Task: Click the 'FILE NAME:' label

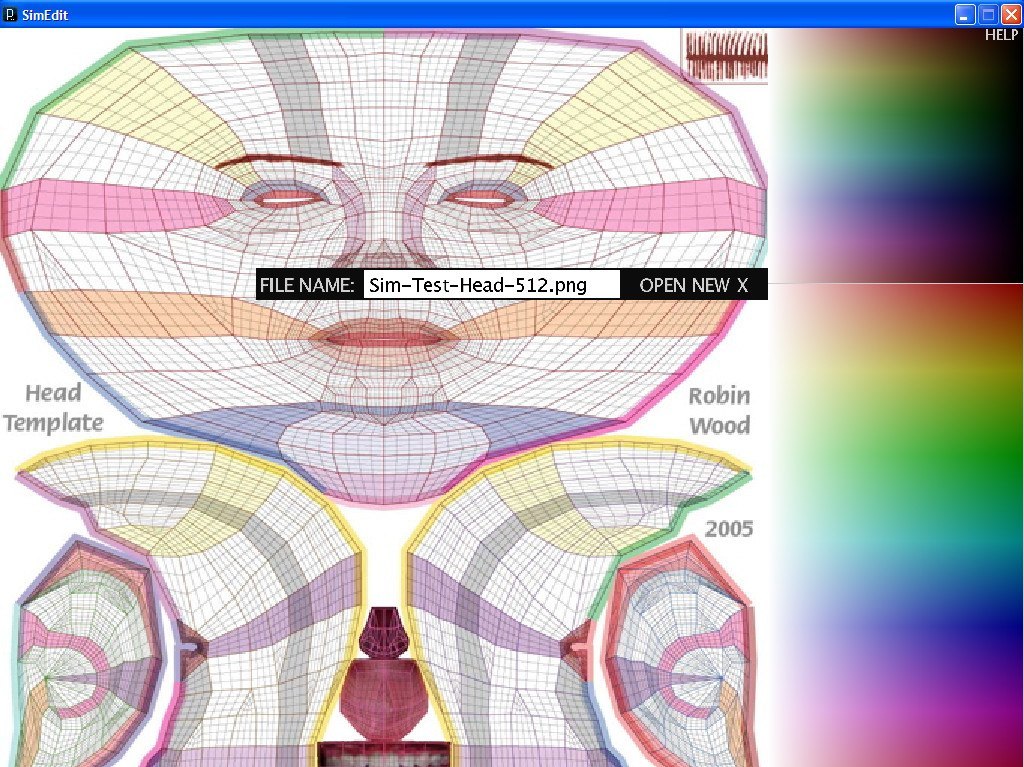Action: click(x=307, y=286)
